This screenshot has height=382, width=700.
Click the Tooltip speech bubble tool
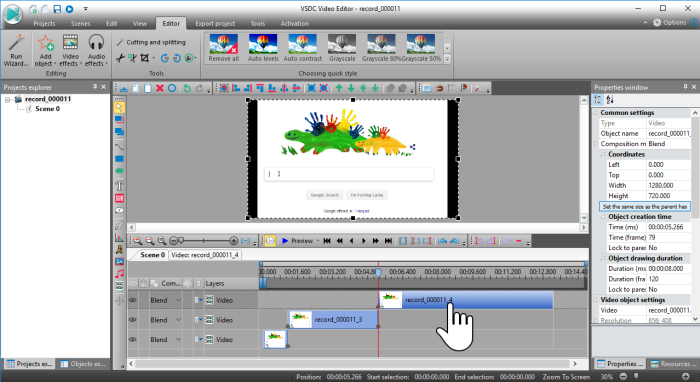(119, 210)
